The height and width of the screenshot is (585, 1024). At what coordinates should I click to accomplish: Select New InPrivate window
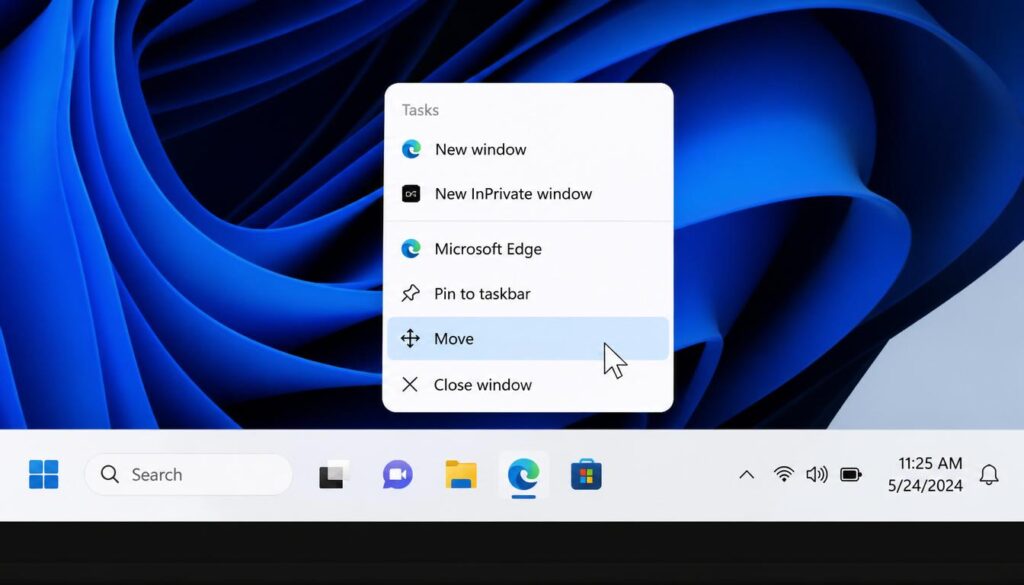coord(528,194)
